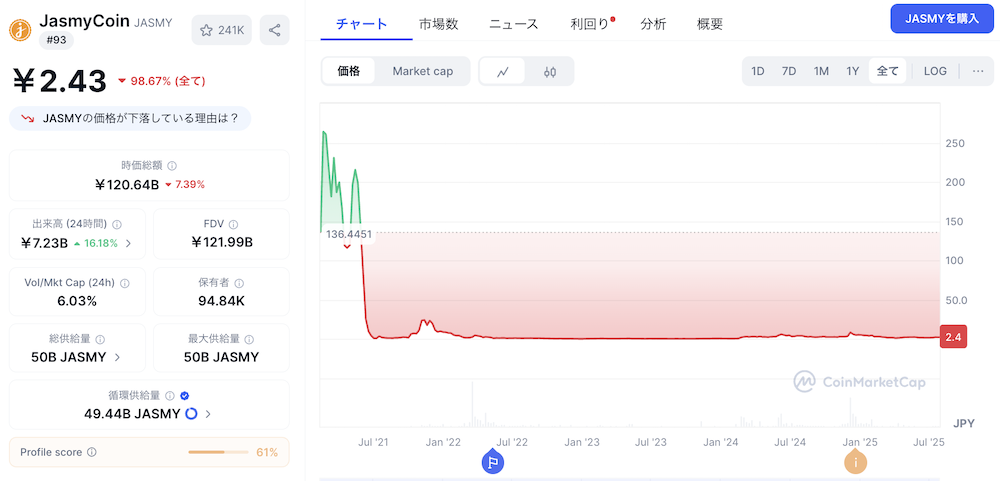Select the 価格 chart mode
Image resolution: width=1000 pixels, height=481 pixels.
[348, 71]
